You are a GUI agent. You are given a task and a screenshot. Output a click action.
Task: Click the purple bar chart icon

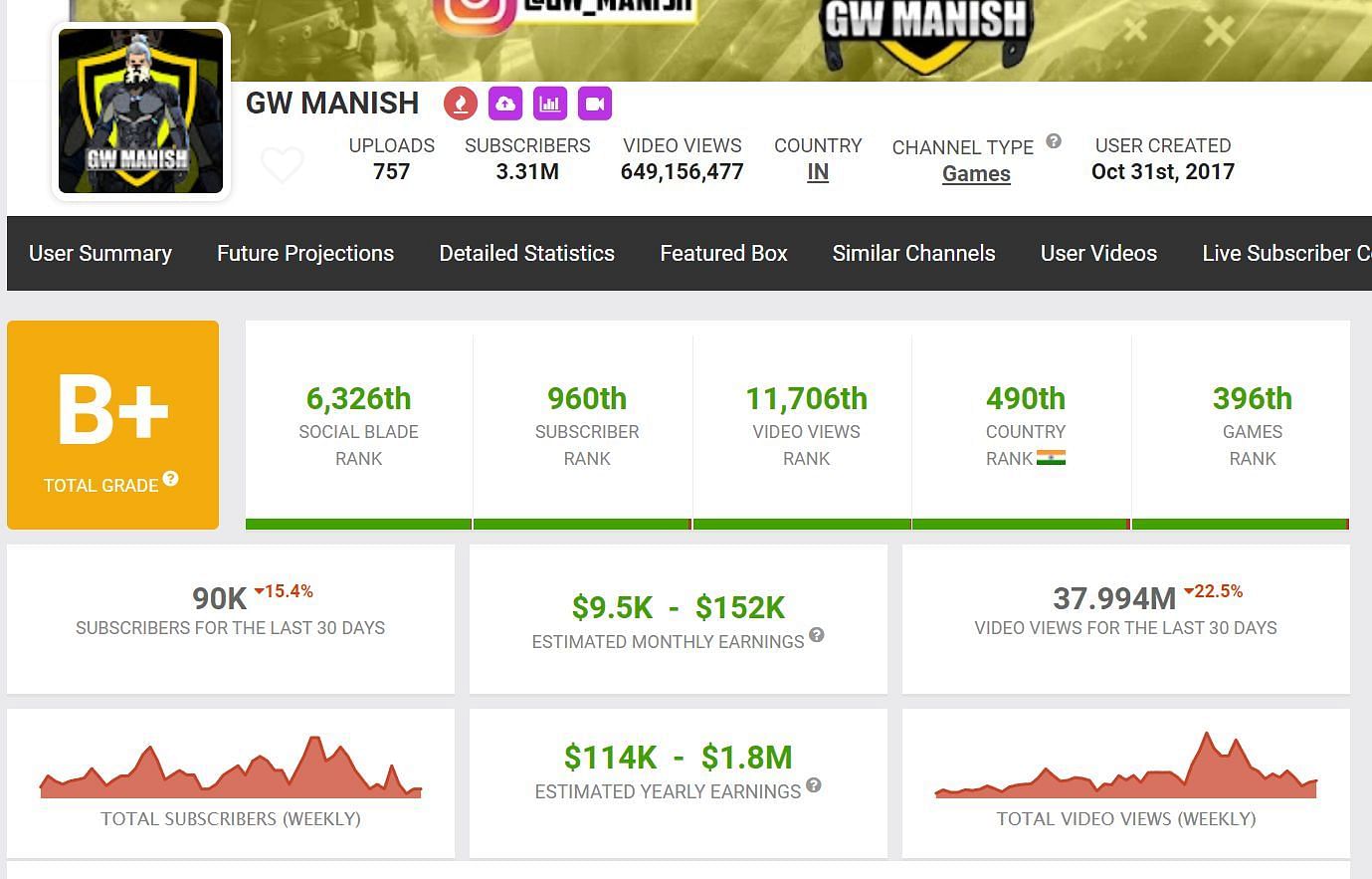550,104
